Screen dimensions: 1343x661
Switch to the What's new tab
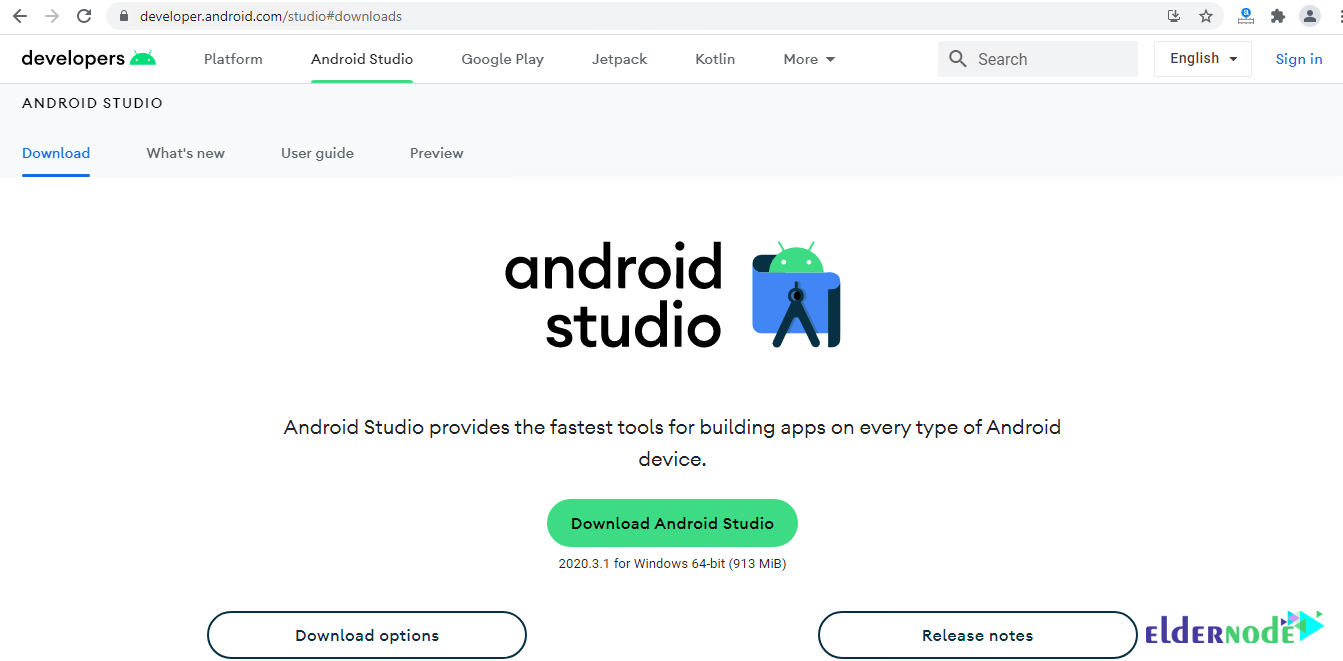185,153
